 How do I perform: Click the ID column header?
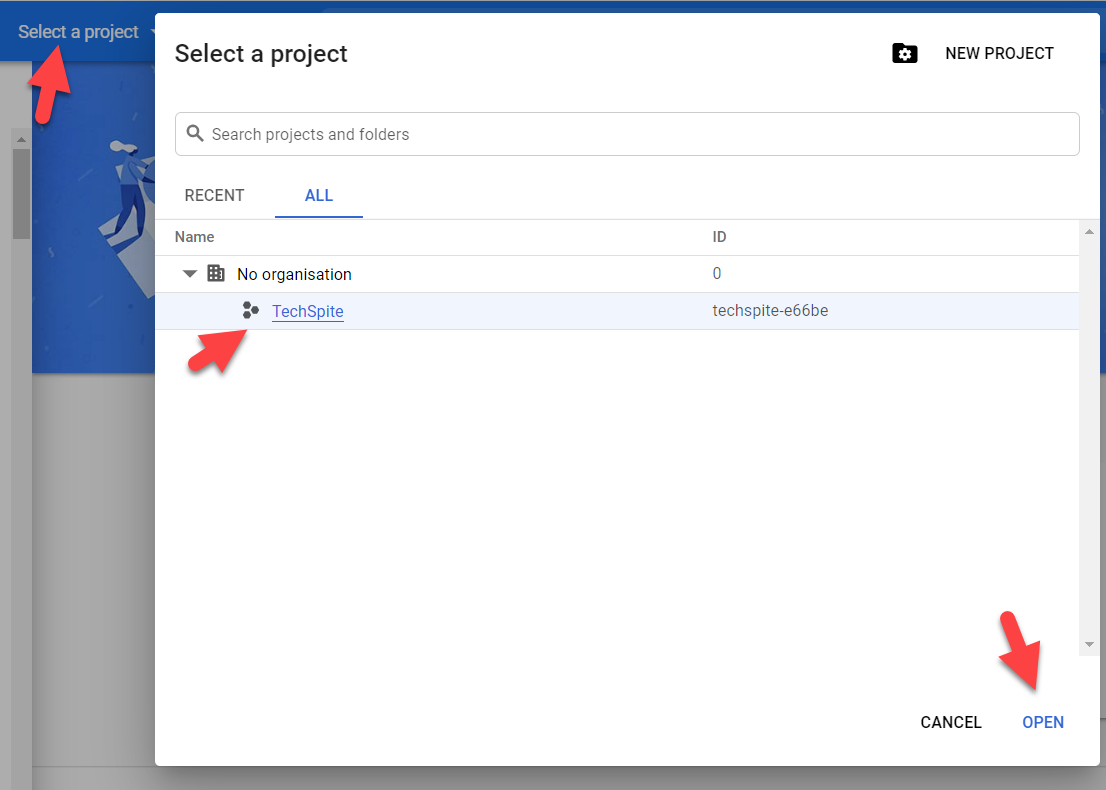(x=719, y=237)
